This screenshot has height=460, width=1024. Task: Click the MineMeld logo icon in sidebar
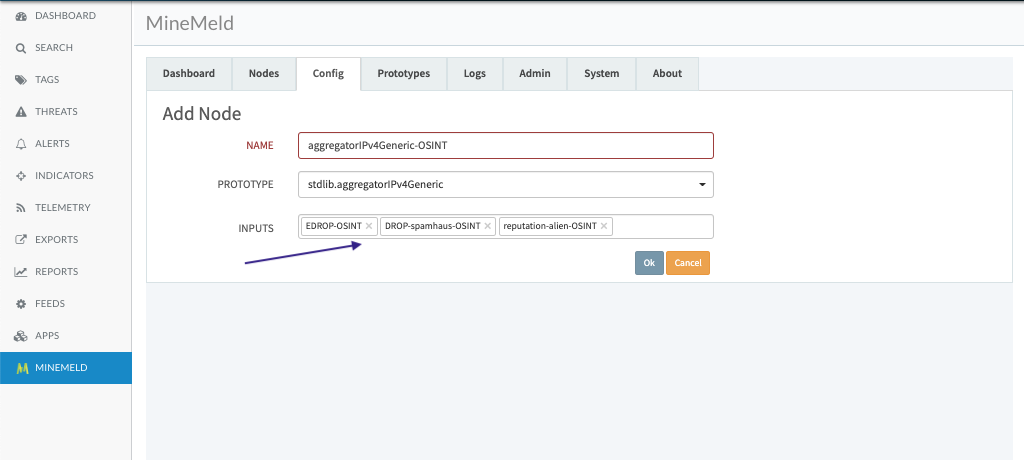coord(21,368)
